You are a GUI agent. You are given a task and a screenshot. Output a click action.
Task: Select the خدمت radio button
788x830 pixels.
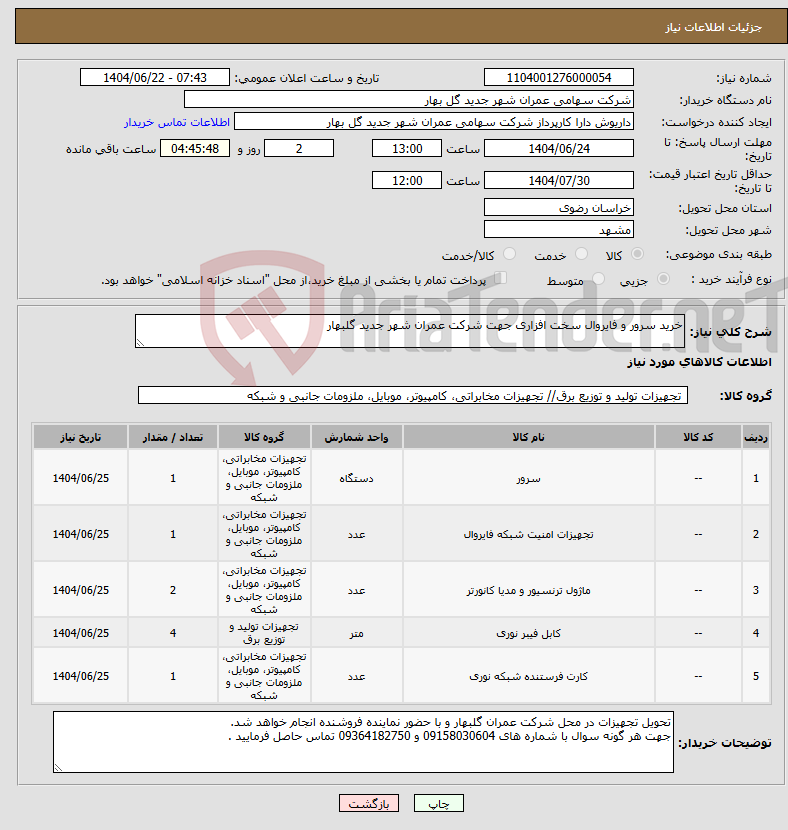[x=582, y=254]
